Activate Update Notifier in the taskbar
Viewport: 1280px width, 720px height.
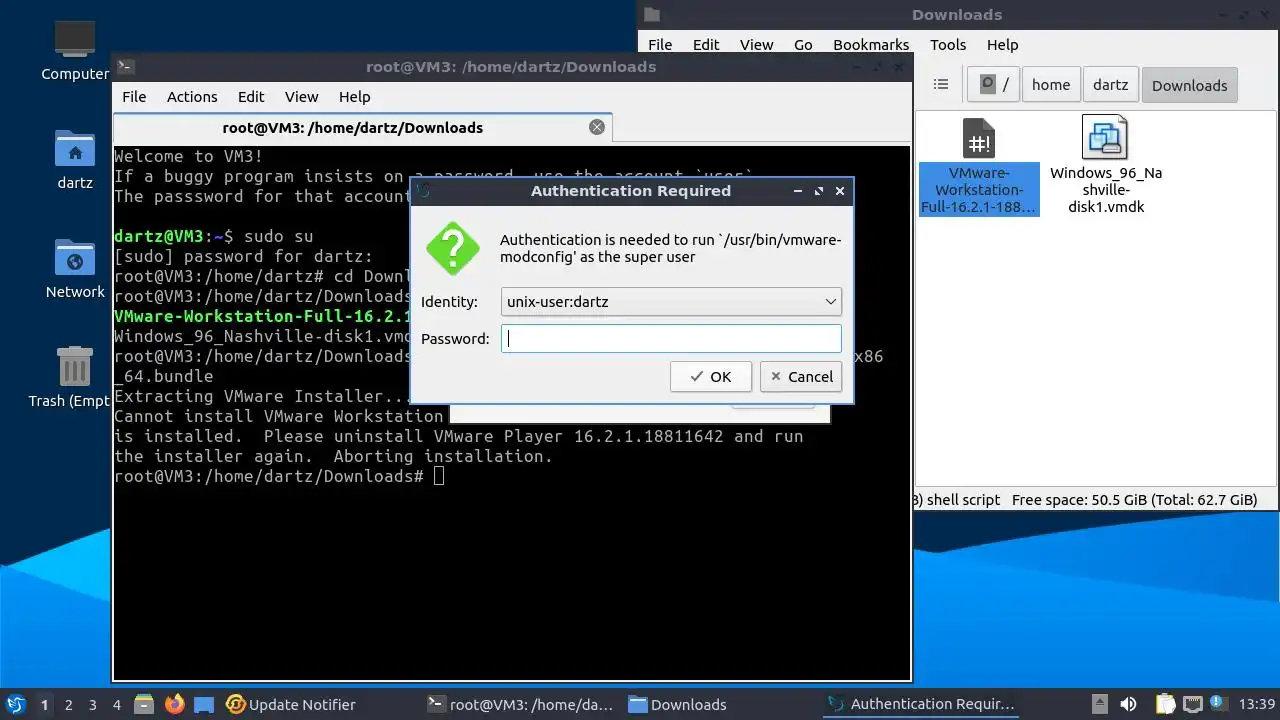tap(291, 704)
